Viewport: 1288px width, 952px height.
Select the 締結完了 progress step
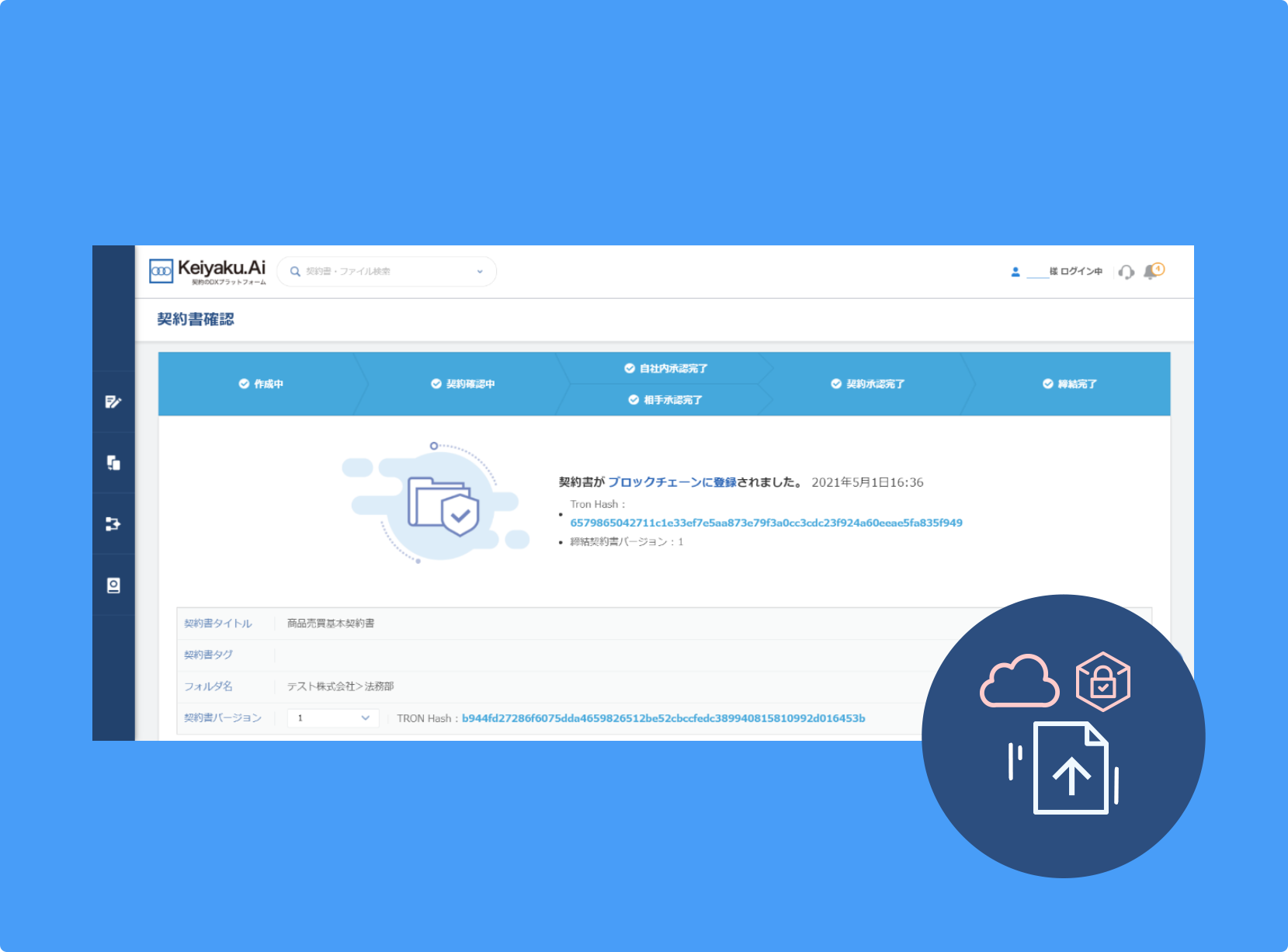pyautogui.click(x=1070, y=384)
